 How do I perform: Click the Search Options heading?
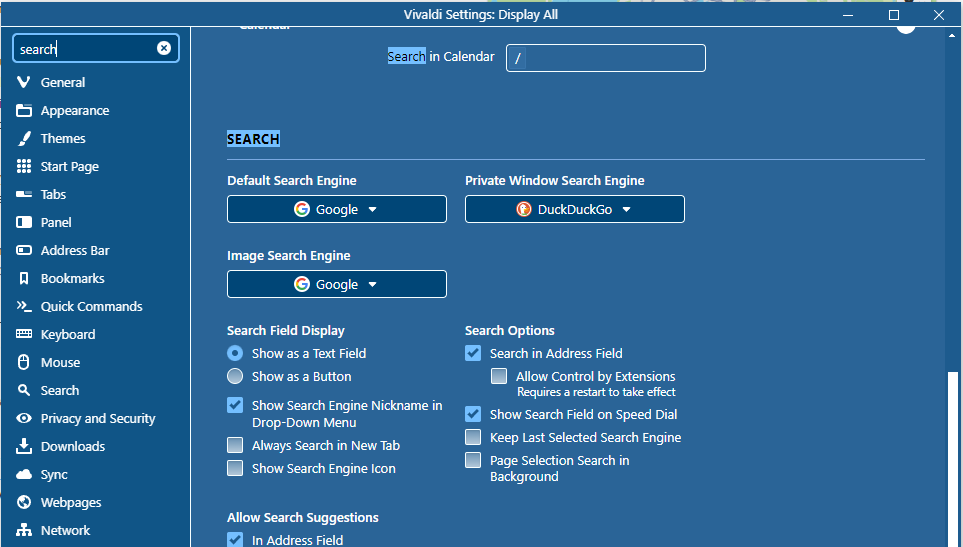[x=510, y=330]
